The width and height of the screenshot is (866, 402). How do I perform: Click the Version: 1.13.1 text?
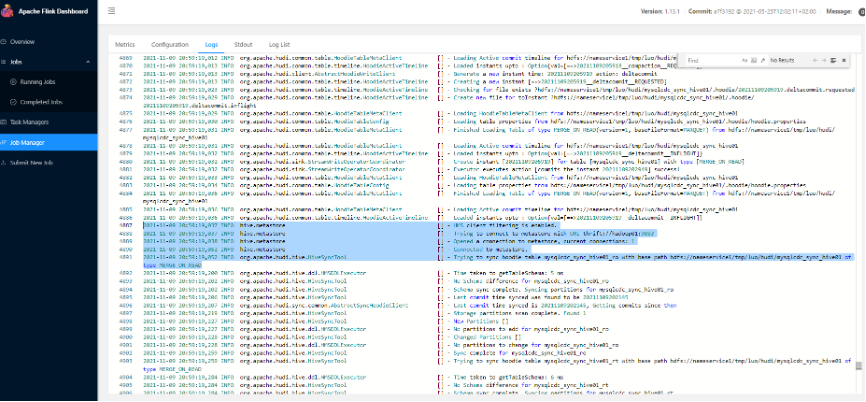662,12
